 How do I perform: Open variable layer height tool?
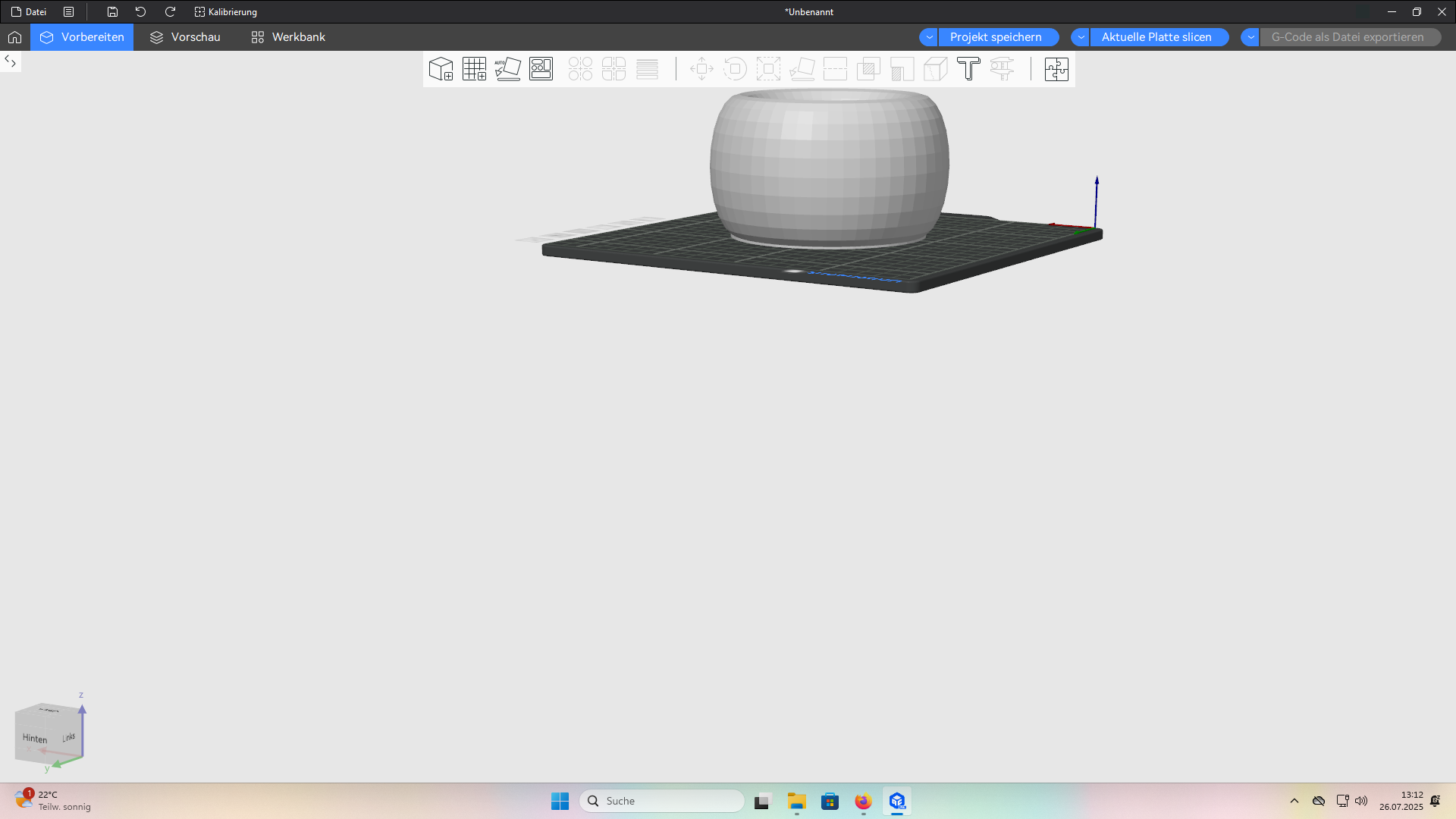click(x=647, y=69)
